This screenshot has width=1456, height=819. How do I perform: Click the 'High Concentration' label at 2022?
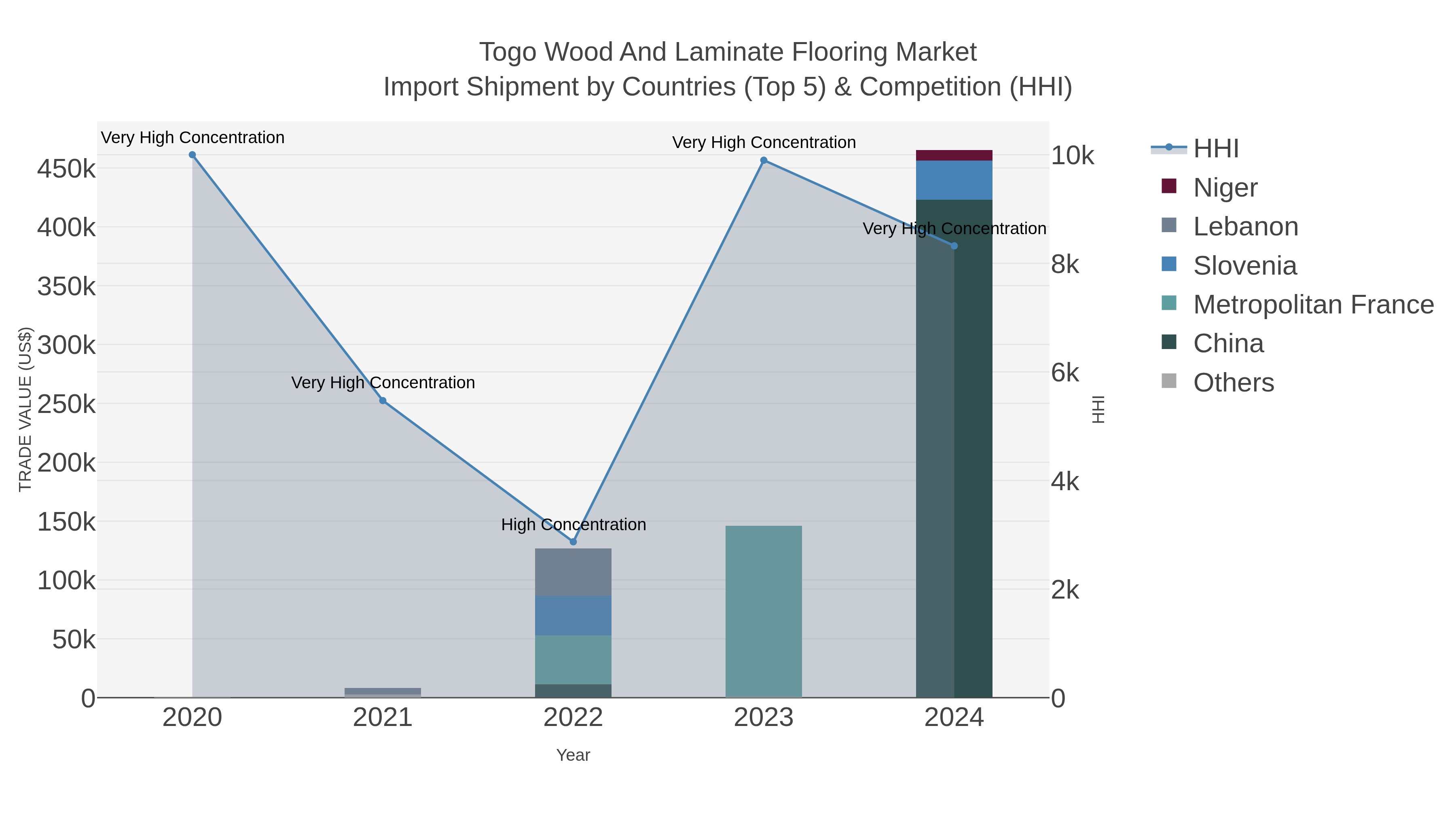(x=573, y=525)
